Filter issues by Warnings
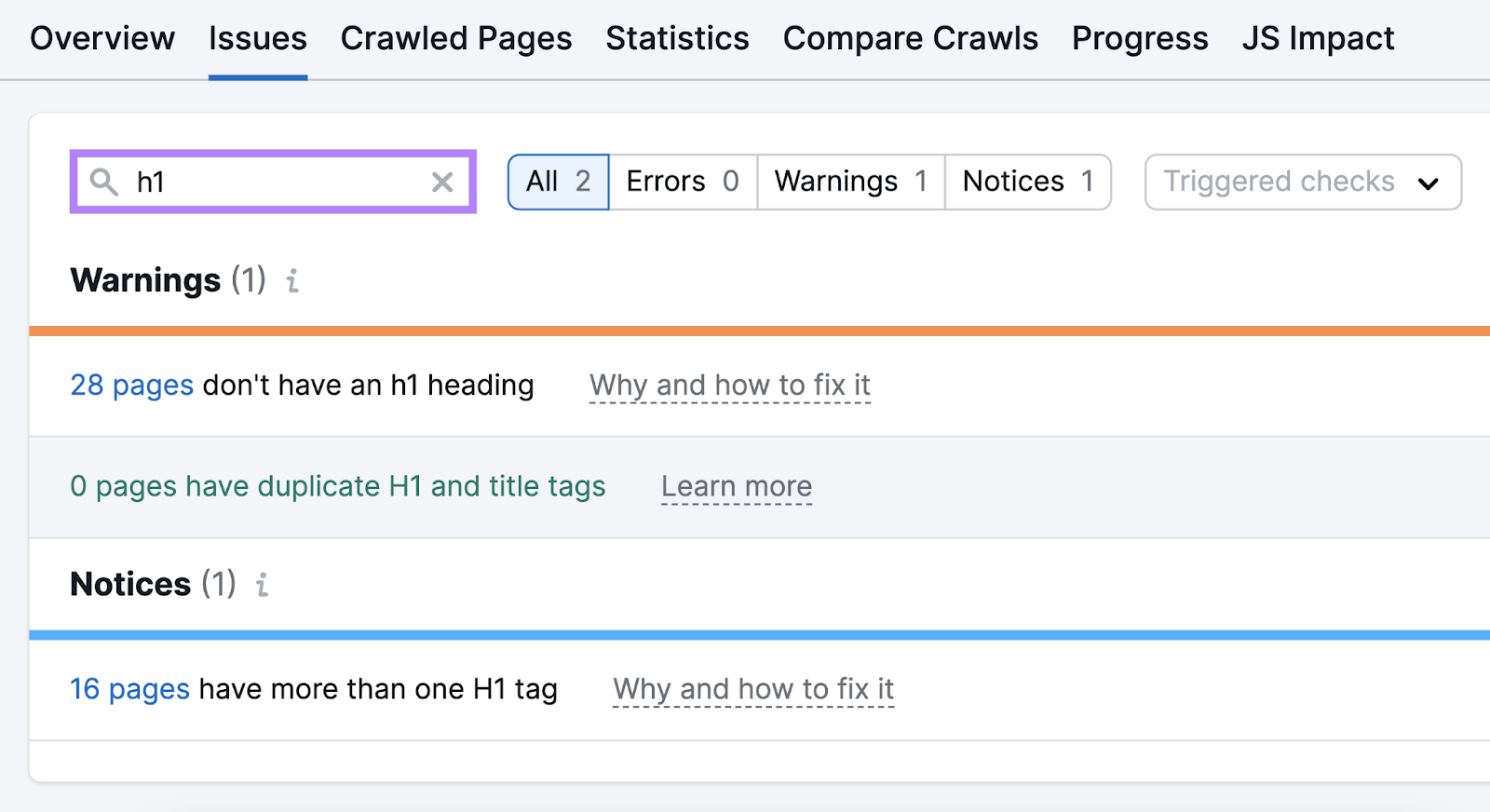1490x812 pixels. (x=851, y=183)
